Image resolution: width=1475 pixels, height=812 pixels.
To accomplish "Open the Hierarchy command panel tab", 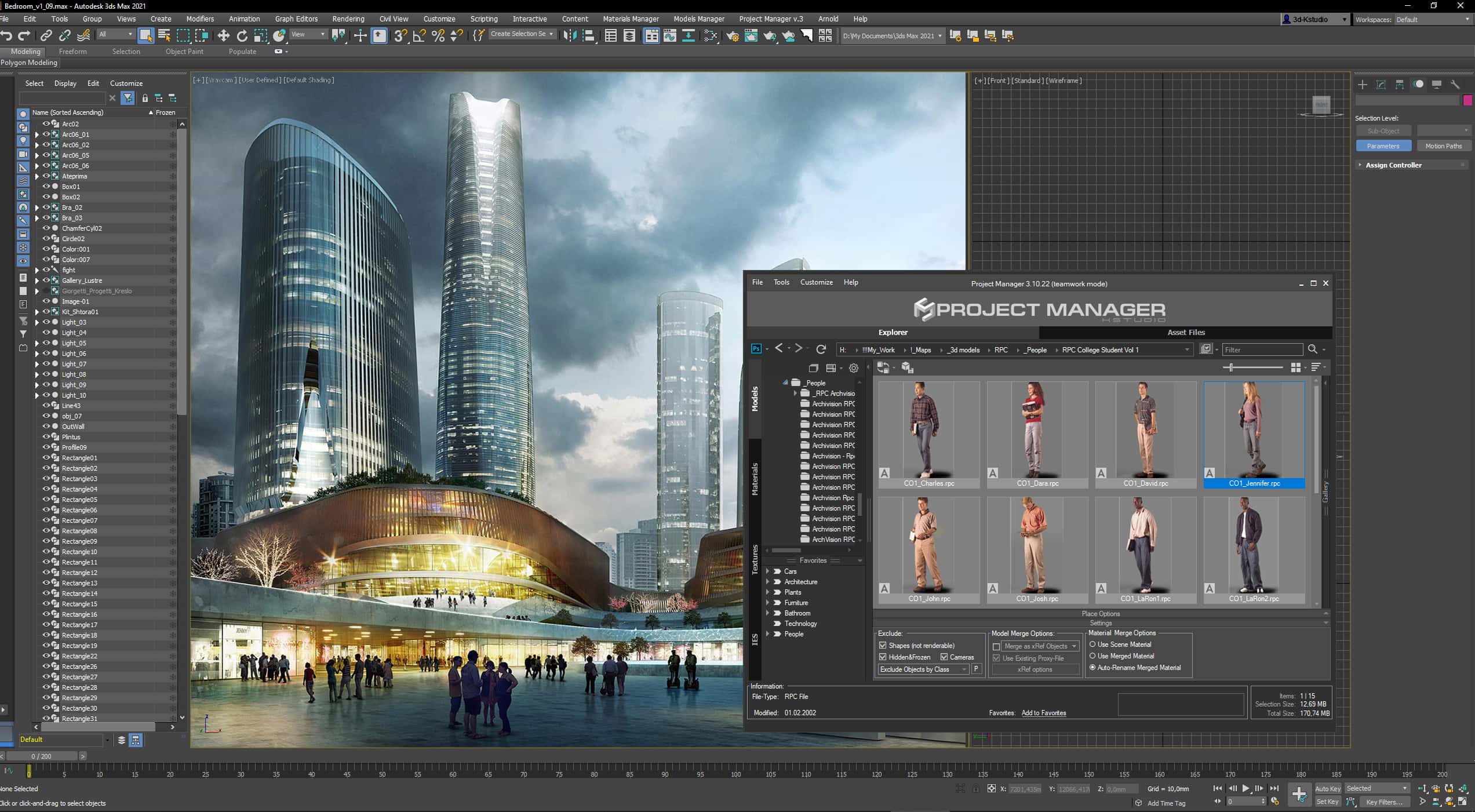I will point(1400,85).
